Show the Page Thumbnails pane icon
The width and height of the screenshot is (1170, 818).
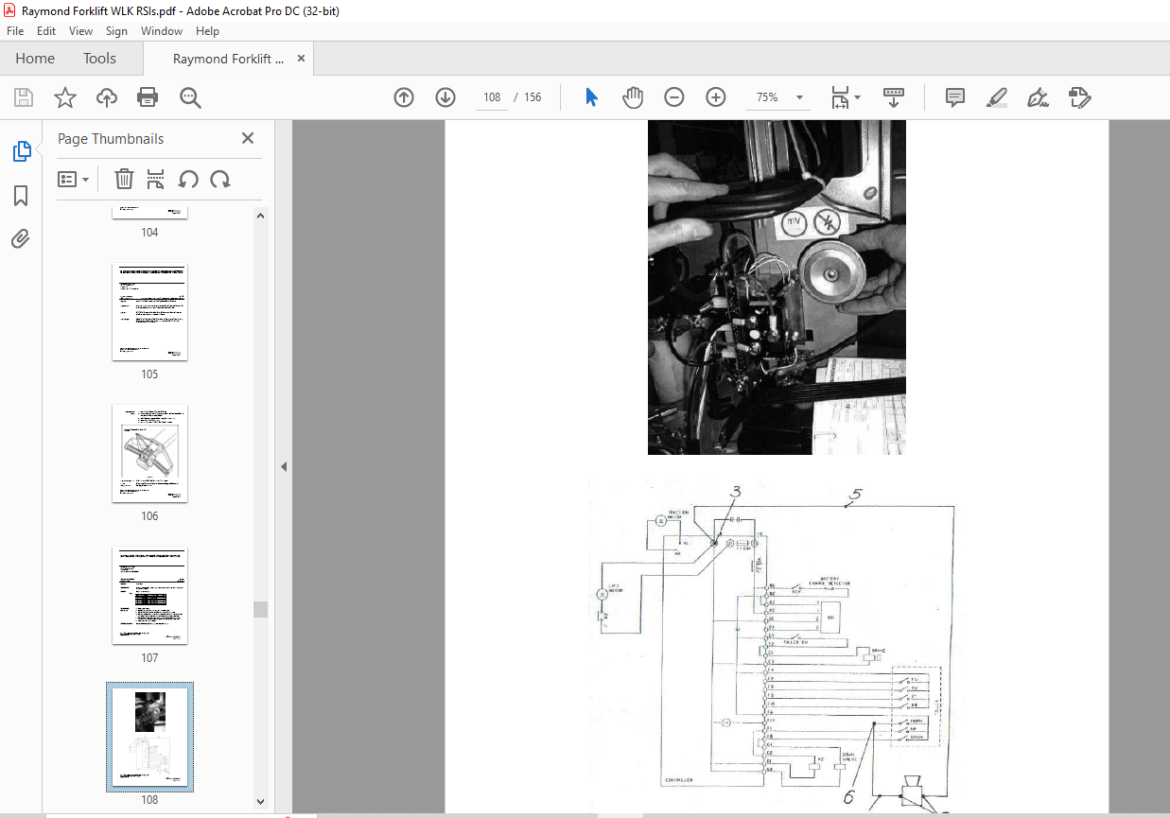click(x=22, y=151)
